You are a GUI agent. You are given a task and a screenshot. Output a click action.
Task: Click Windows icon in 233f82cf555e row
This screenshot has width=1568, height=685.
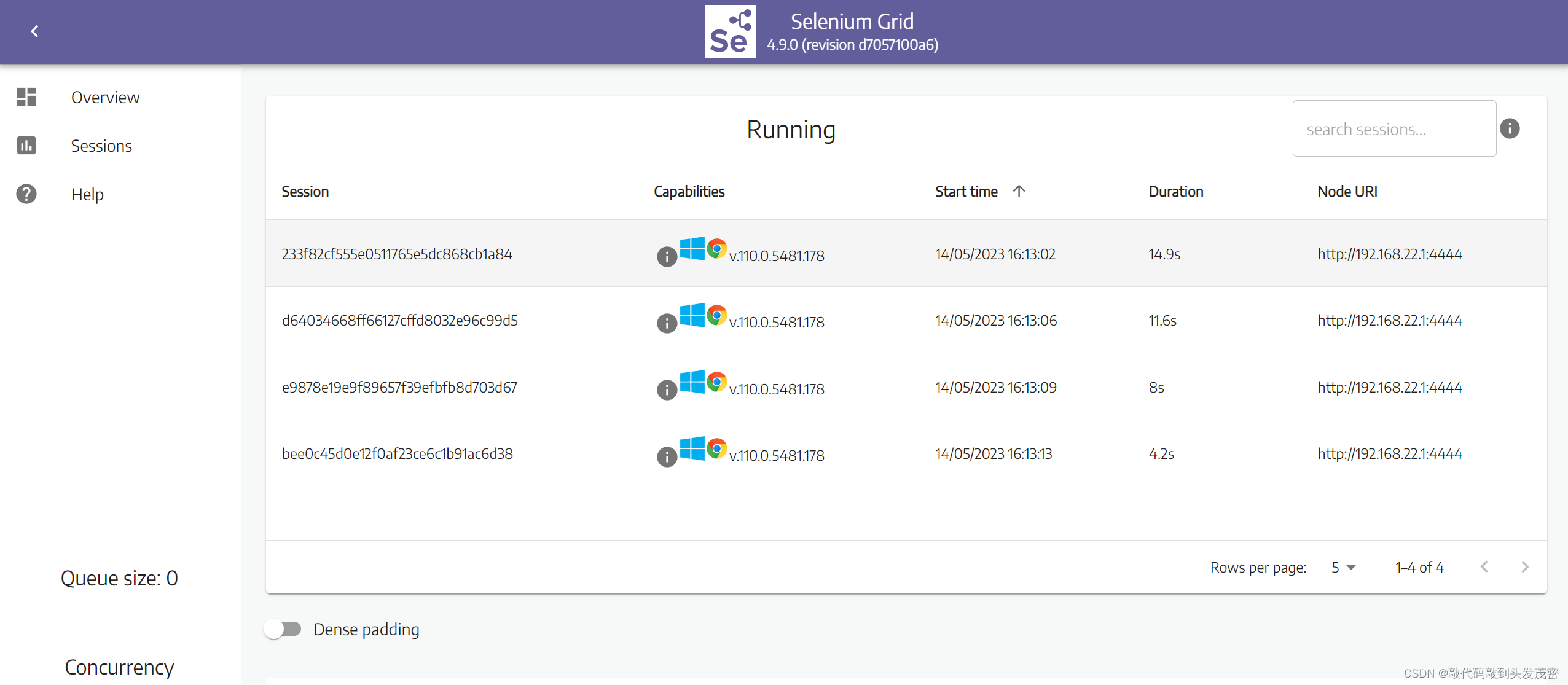coord(692,249)
